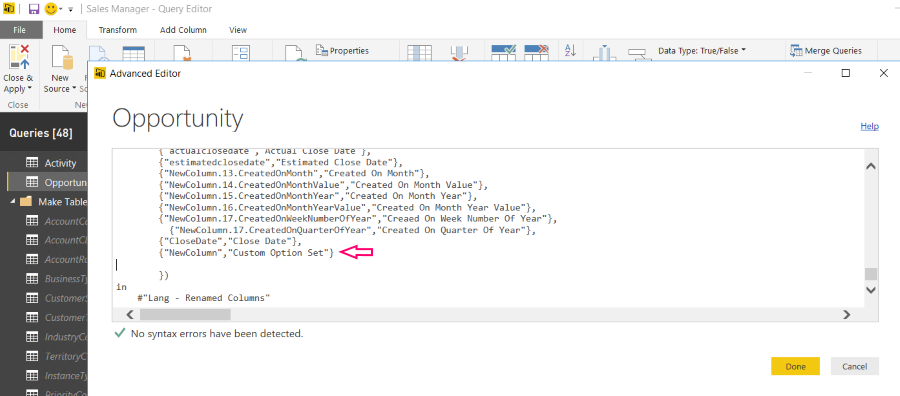Click the Sort Ascending A-Z icon
Image resolution: width=900 pixels, height=396 pixels.
pyautogui.click(x=570, y=51)
